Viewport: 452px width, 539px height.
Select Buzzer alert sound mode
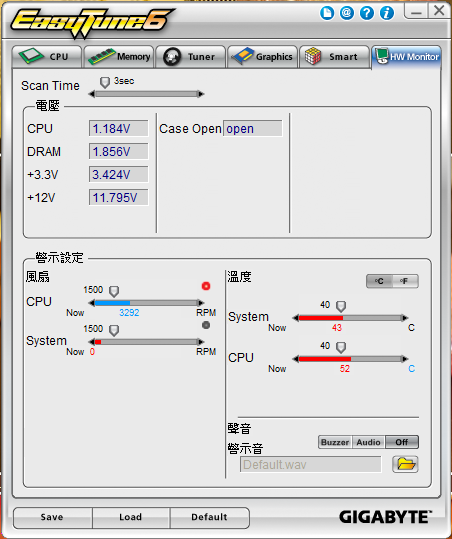[335, 442]
